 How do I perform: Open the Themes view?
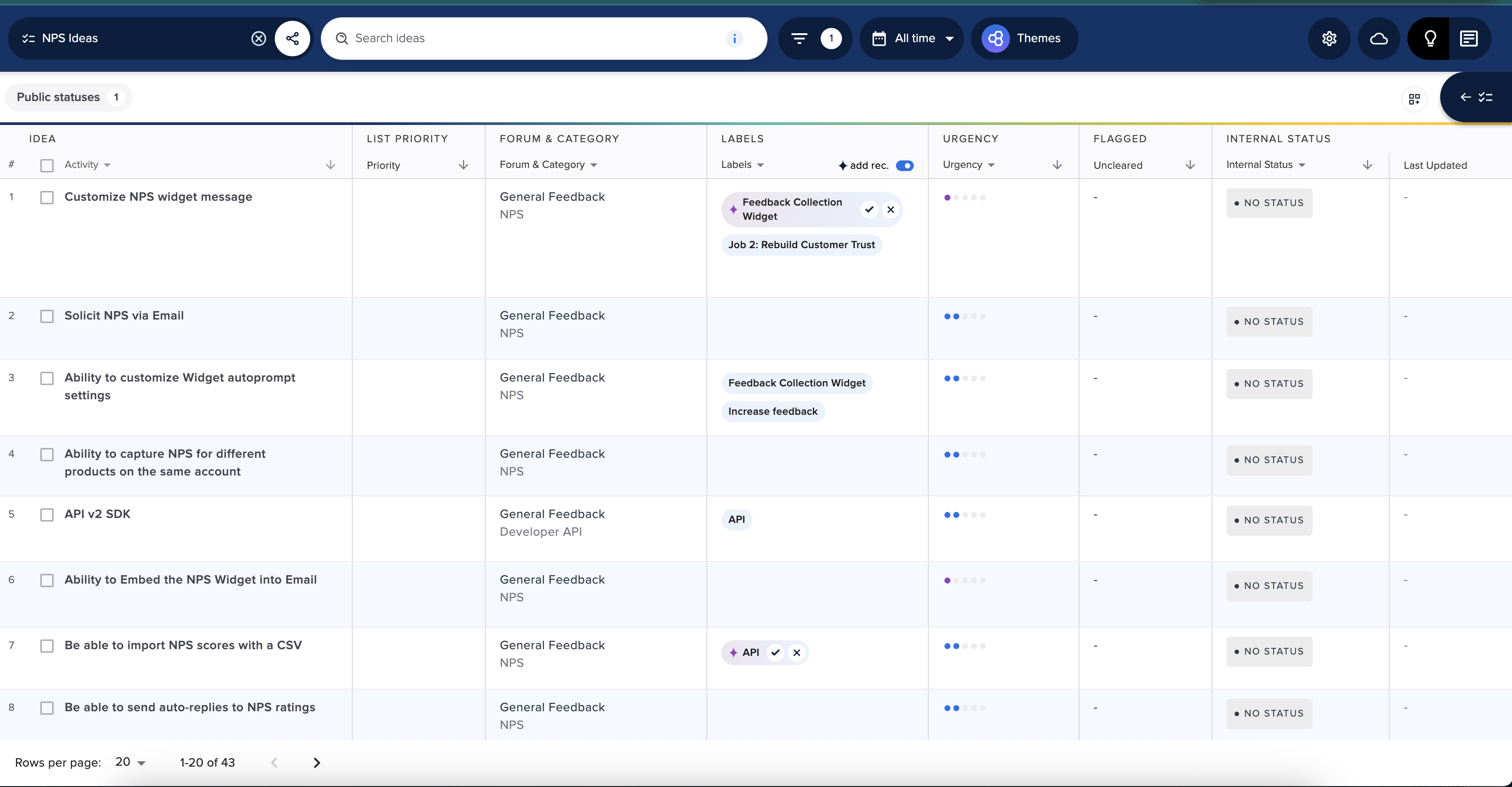click(1024, 38)
